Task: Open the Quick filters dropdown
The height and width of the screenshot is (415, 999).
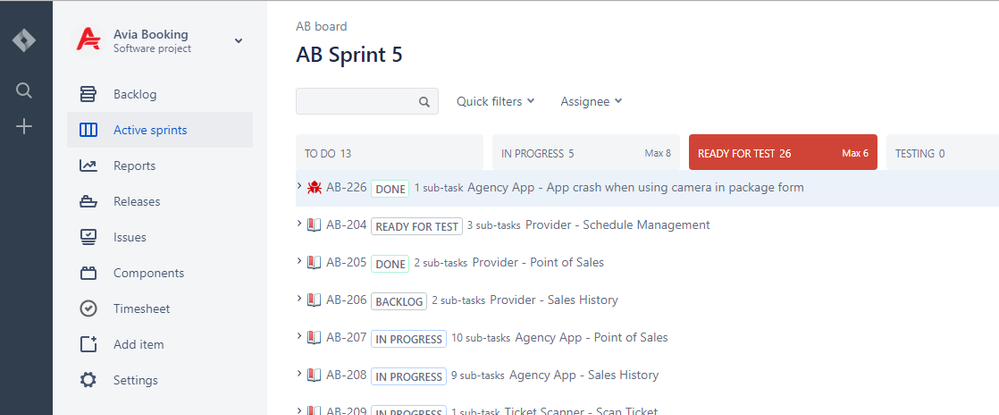Action: click(x=495, y=101)
